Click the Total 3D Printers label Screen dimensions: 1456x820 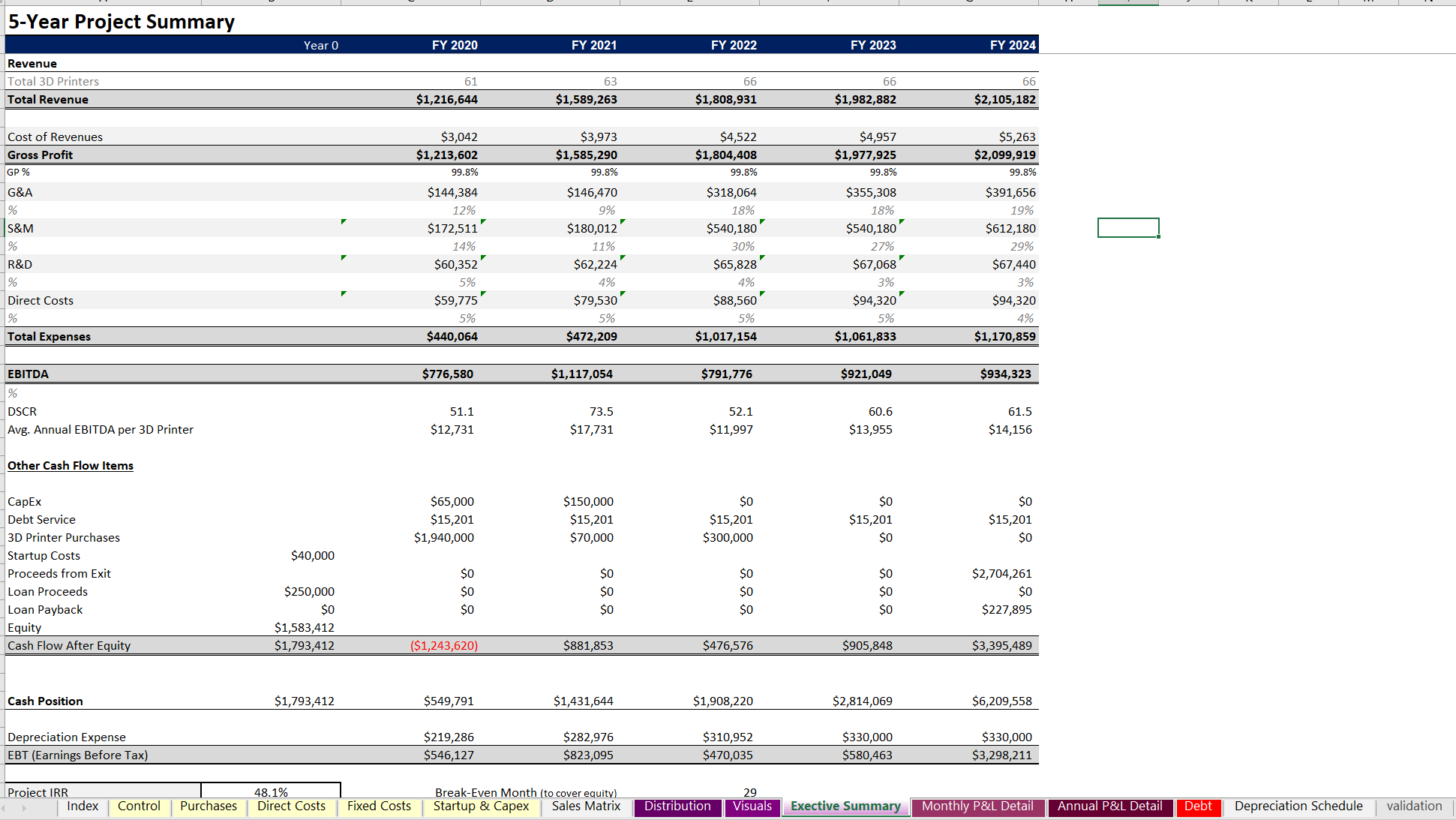[53, 81]
